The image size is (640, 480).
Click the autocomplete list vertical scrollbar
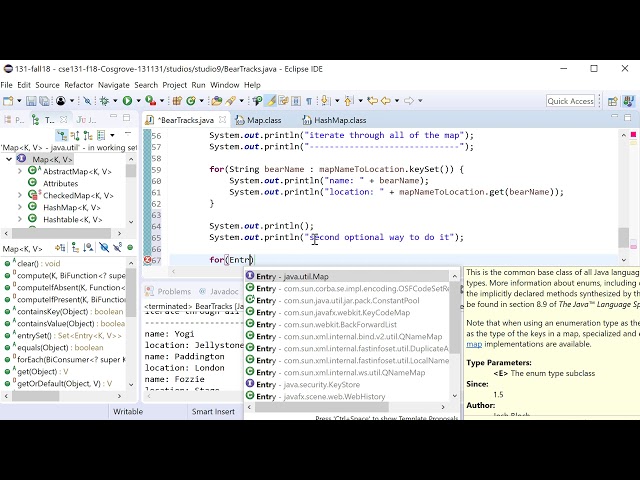(x=455, y=330)
